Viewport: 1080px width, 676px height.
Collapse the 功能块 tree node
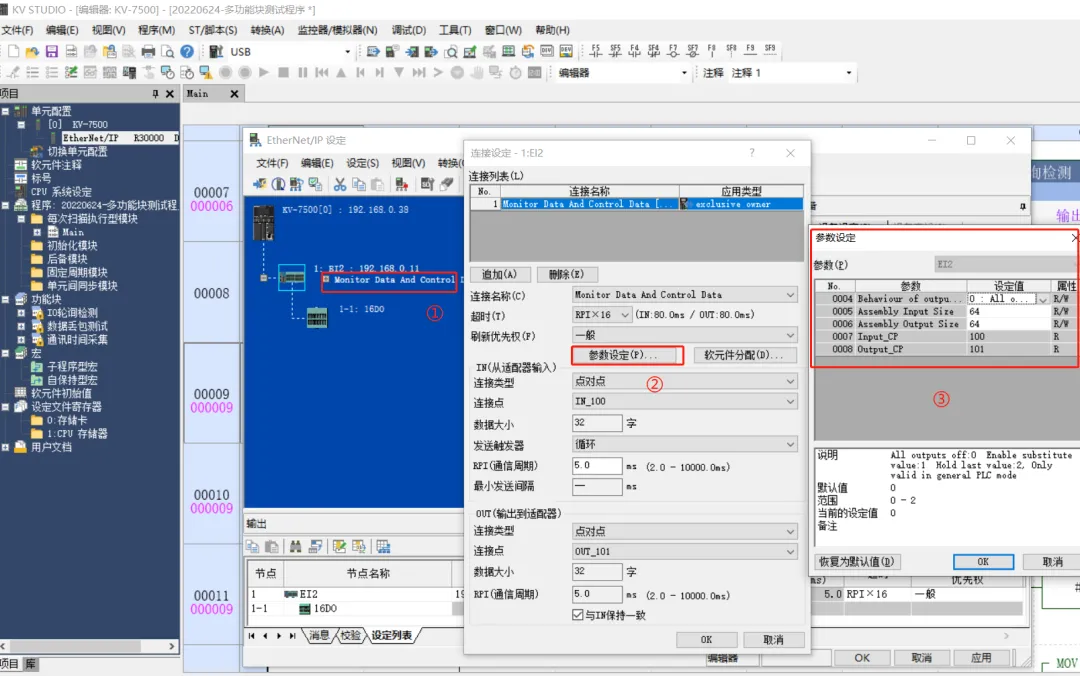[7, 299]
